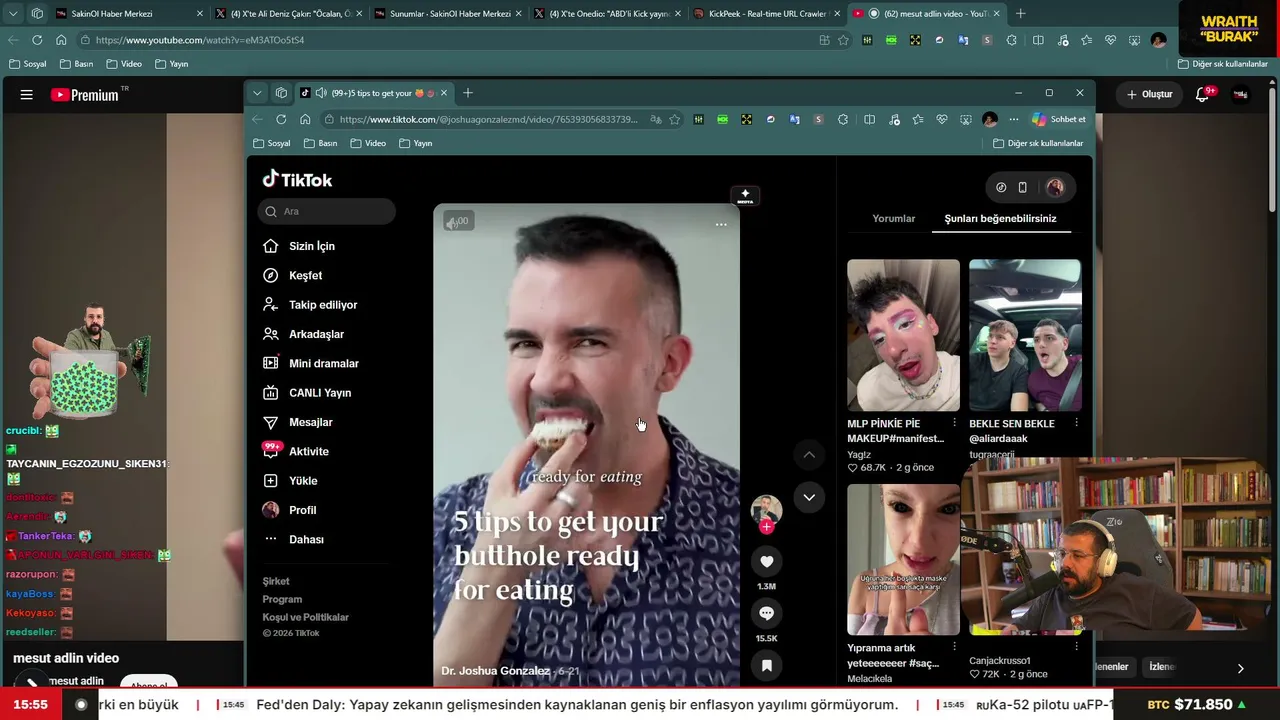The height and width of the screenshot is (720, 1280).
Task: Follow creator with red plus button
Action: pos(767,527)
